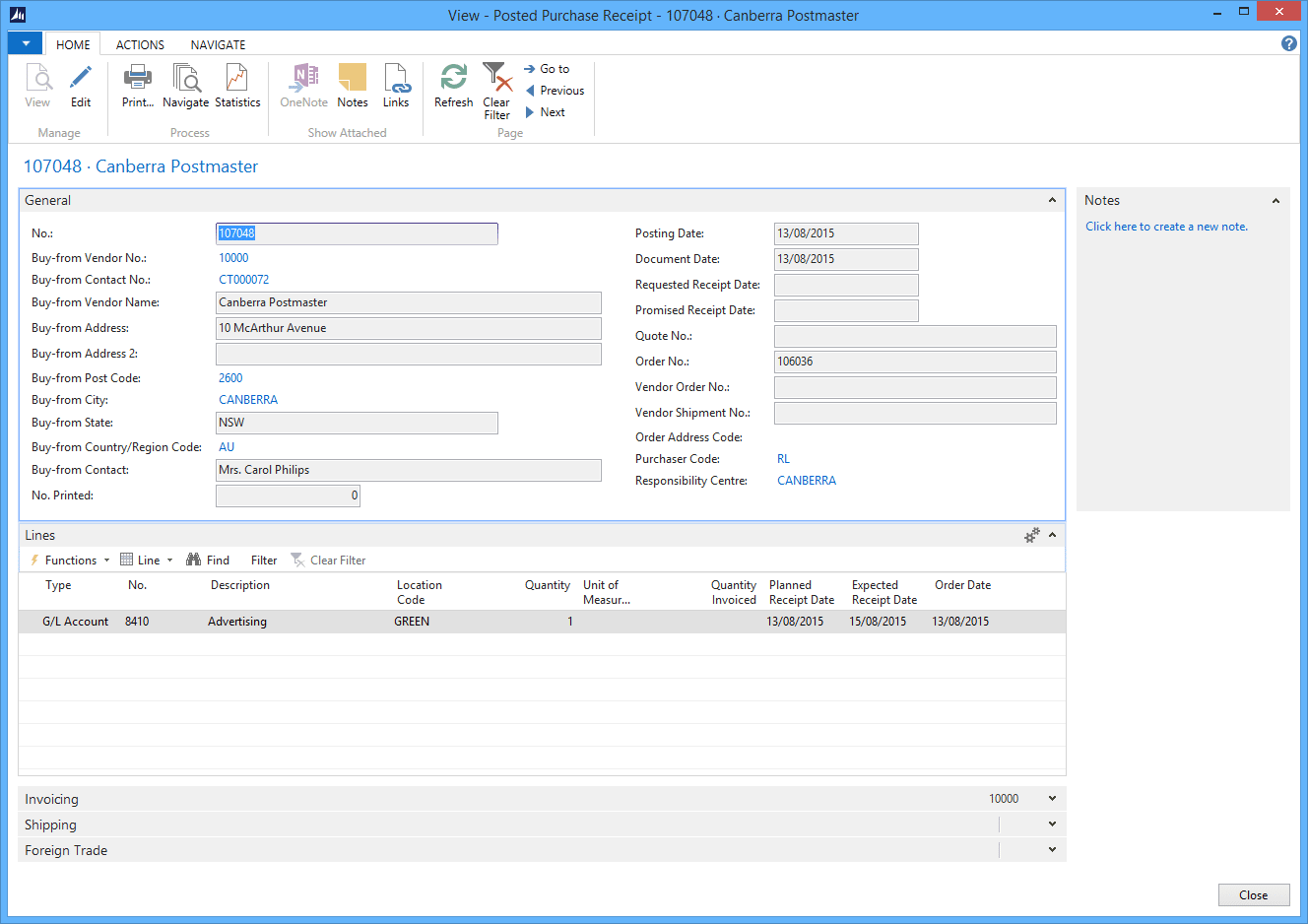Open vendor number 10000 link
Viewport: 1308px width, 924px height.
pyautogui.click(x=233, y=258)
